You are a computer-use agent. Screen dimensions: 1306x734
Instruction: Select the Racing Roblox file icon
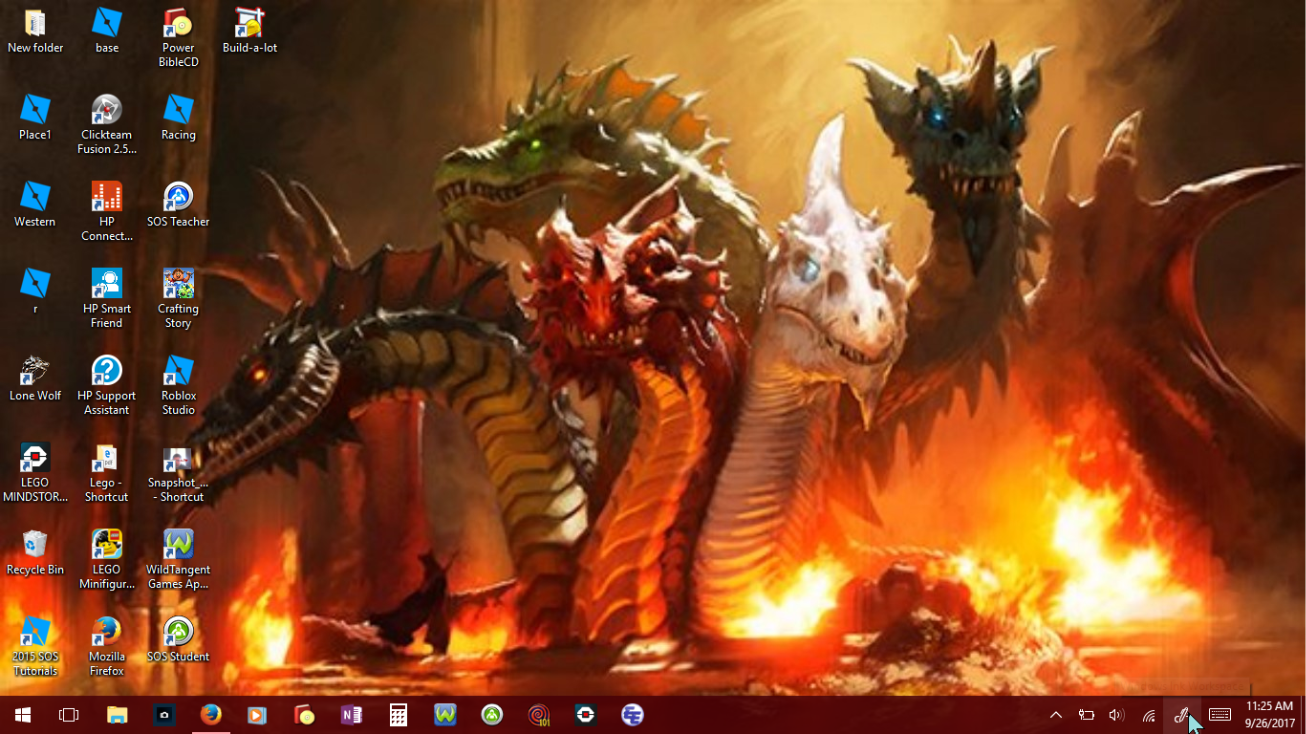pyautogui.click(x=178, y=118)
